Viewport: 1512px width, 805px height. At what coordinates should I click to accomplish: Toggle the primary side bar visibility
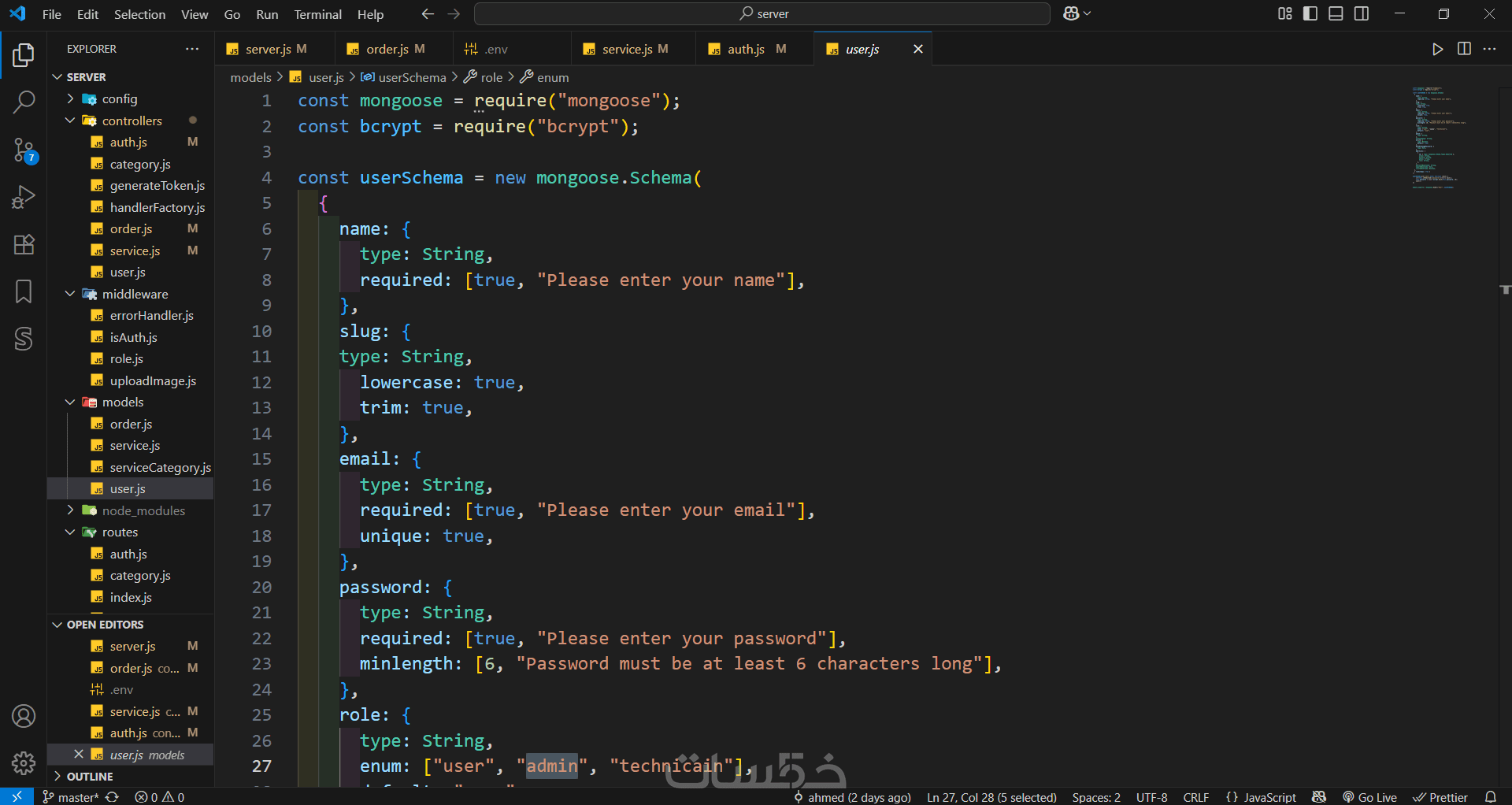coord(1310,13)
